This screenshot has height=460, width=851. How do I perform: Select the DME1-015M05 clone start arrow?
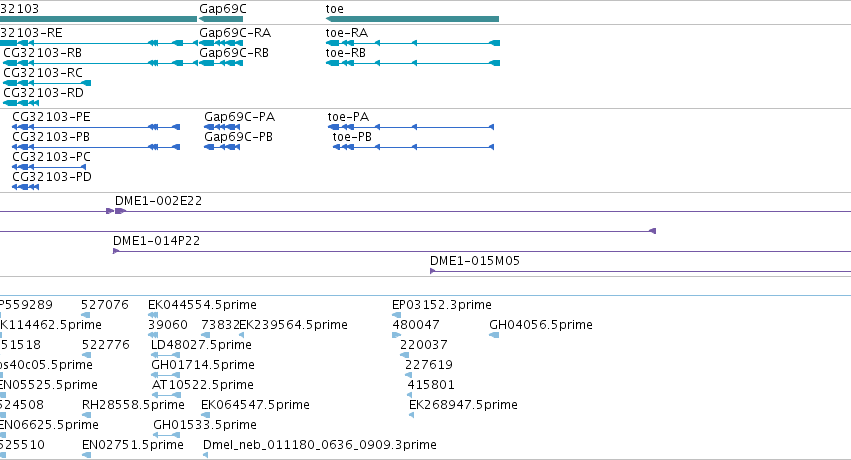[433, 271]
